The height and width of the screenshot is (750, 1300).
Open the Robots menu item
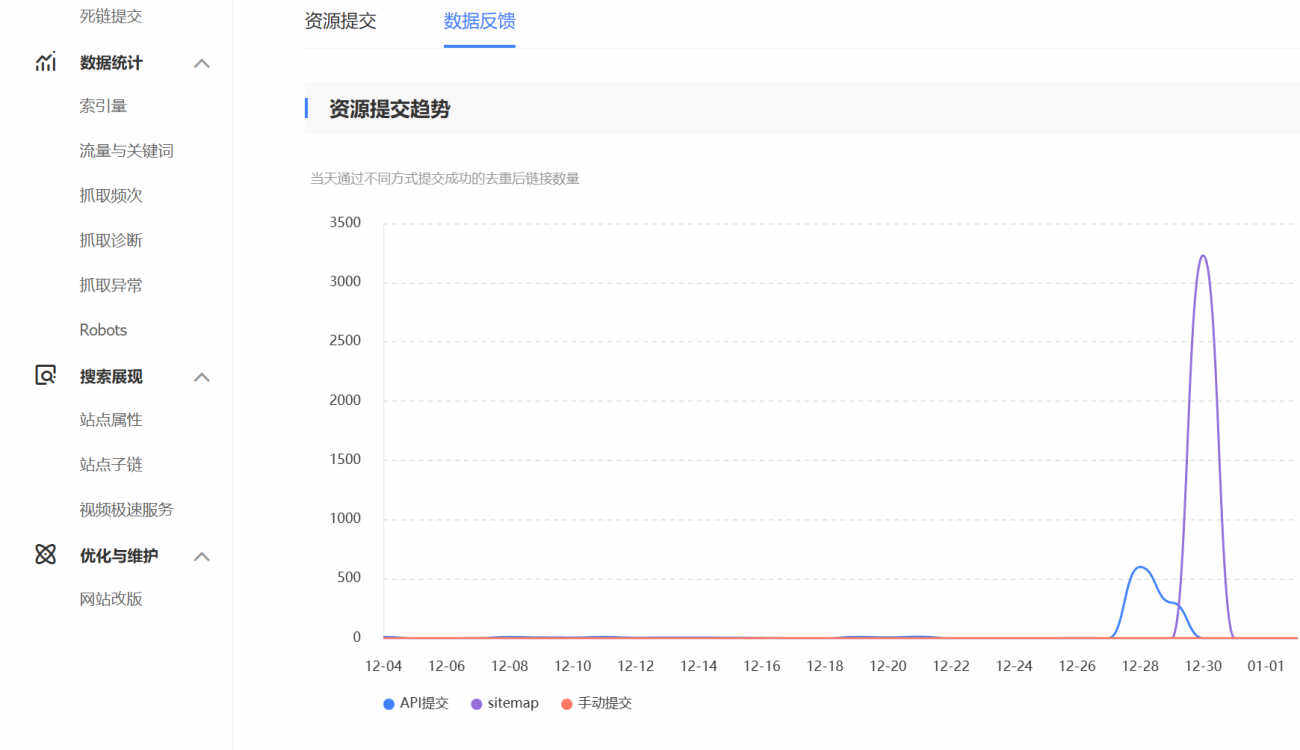tap(103, 330)
